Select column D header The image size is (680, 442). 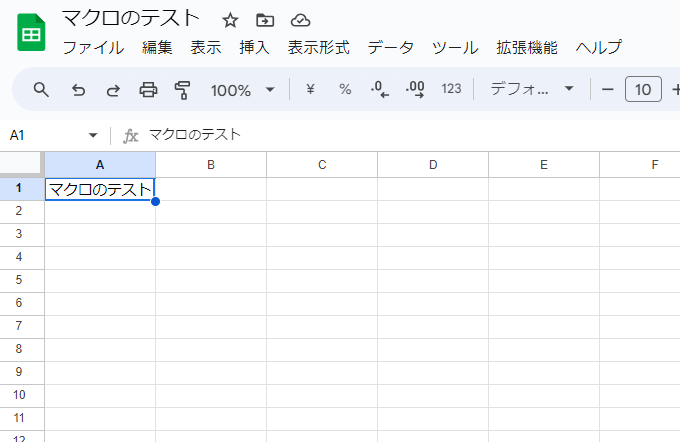pos(433,164)
